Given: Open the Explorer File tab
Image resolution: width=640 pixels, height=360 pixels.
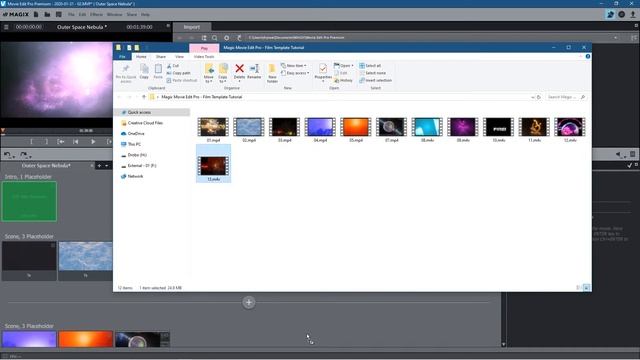Looking at the screenshot, I should point(122,57).
